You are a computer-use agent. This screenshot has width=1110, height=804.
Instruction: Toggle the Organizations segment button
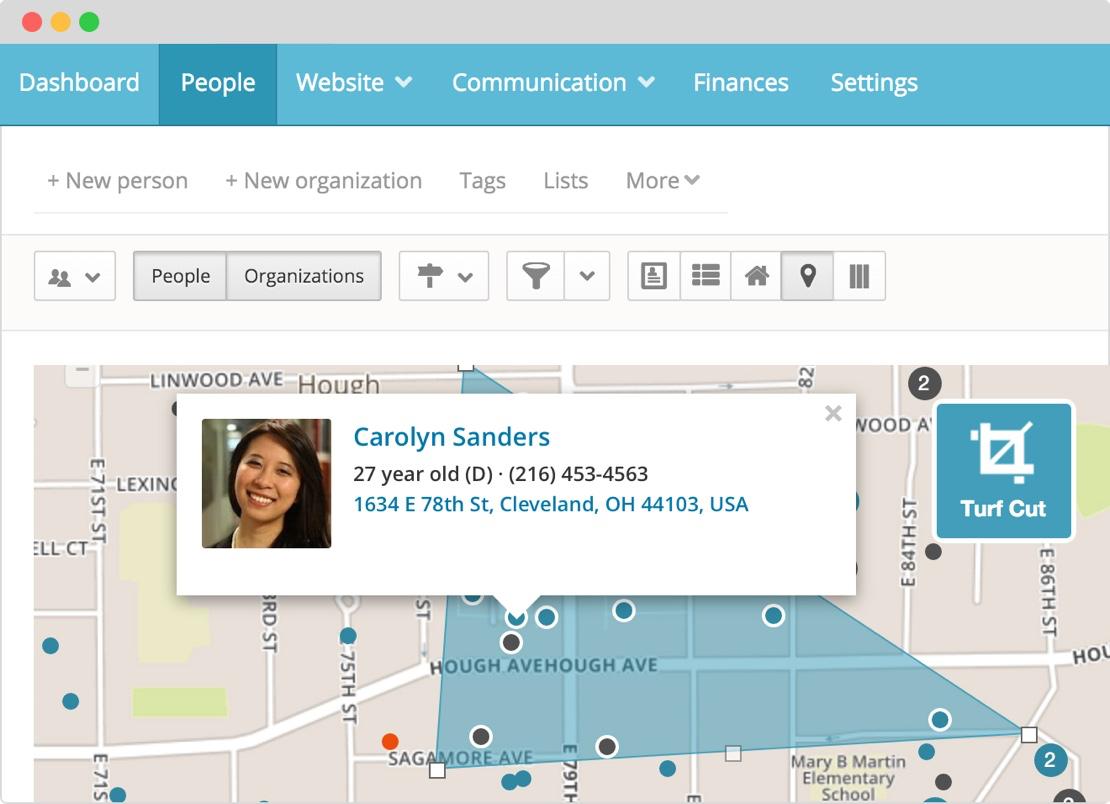point(304,276)
